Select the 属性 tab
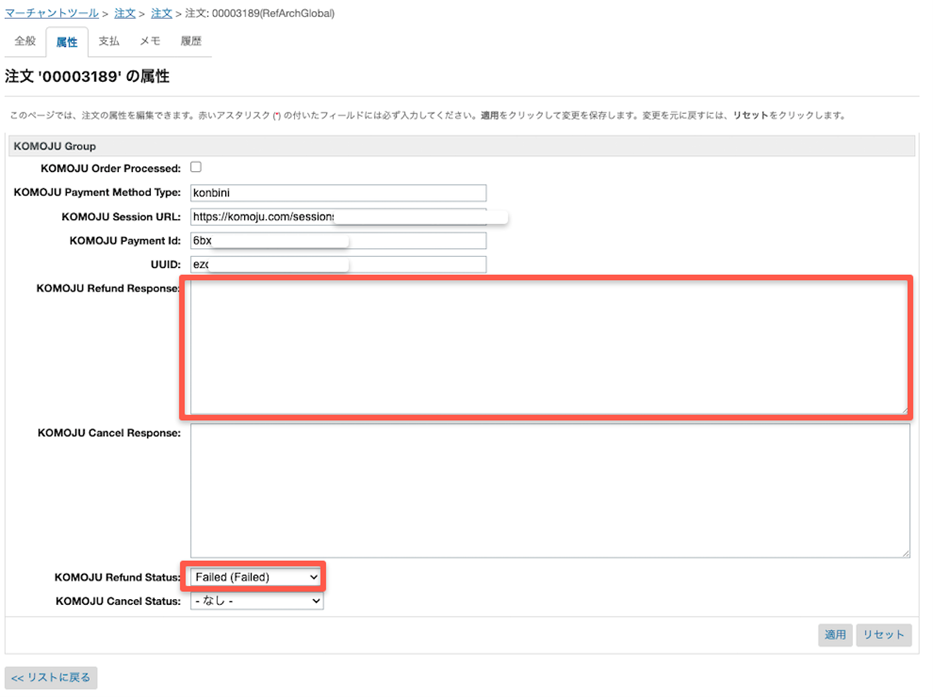 (x=67, y=42)
